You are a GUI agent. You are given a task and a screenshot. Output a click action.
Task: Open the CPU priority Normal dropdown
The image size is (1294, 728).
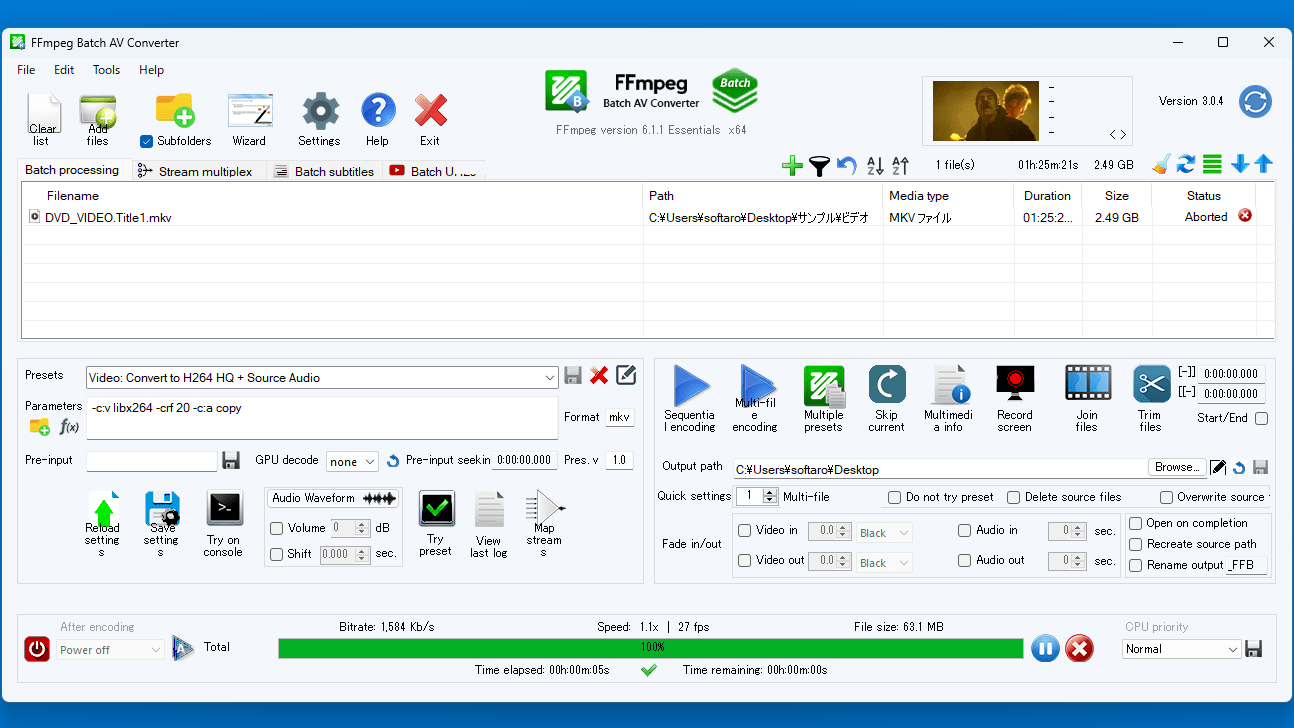click(1181, 649)
